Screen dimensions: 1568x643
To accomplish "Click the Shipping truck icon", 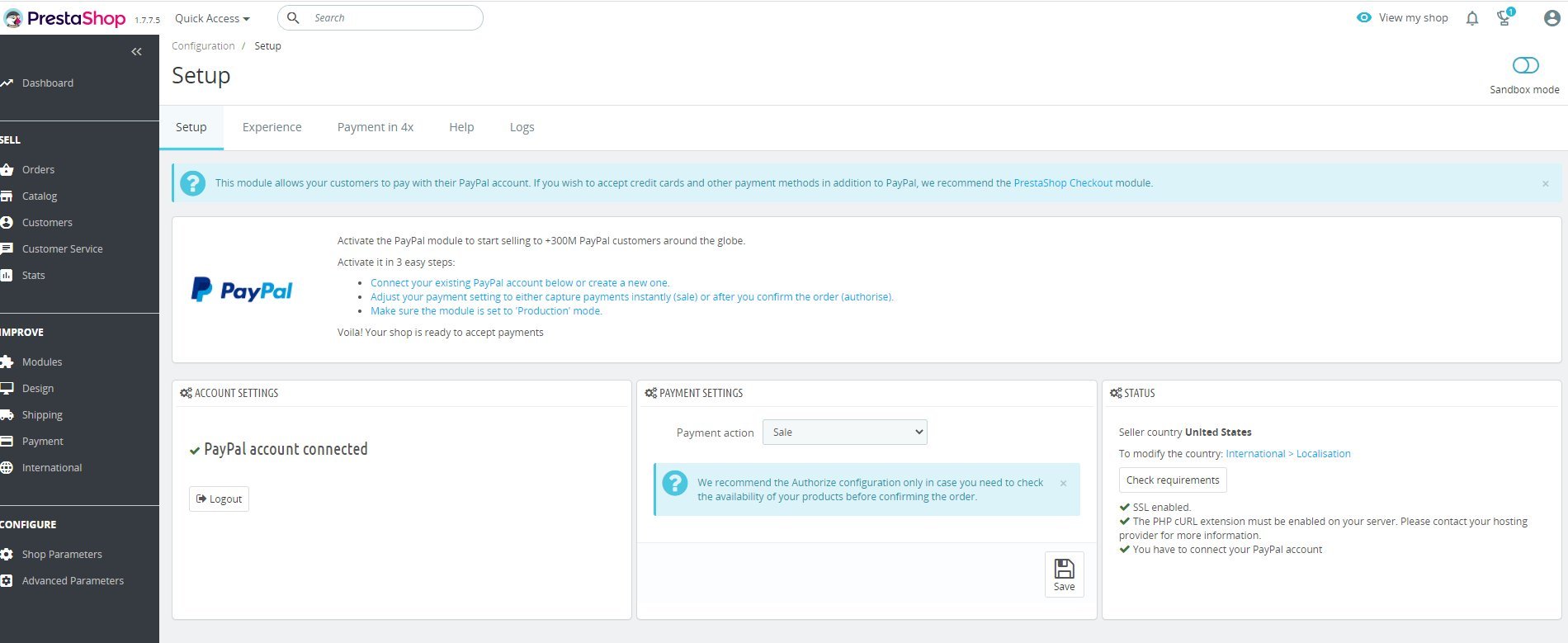I will click(x=7, y=414).
